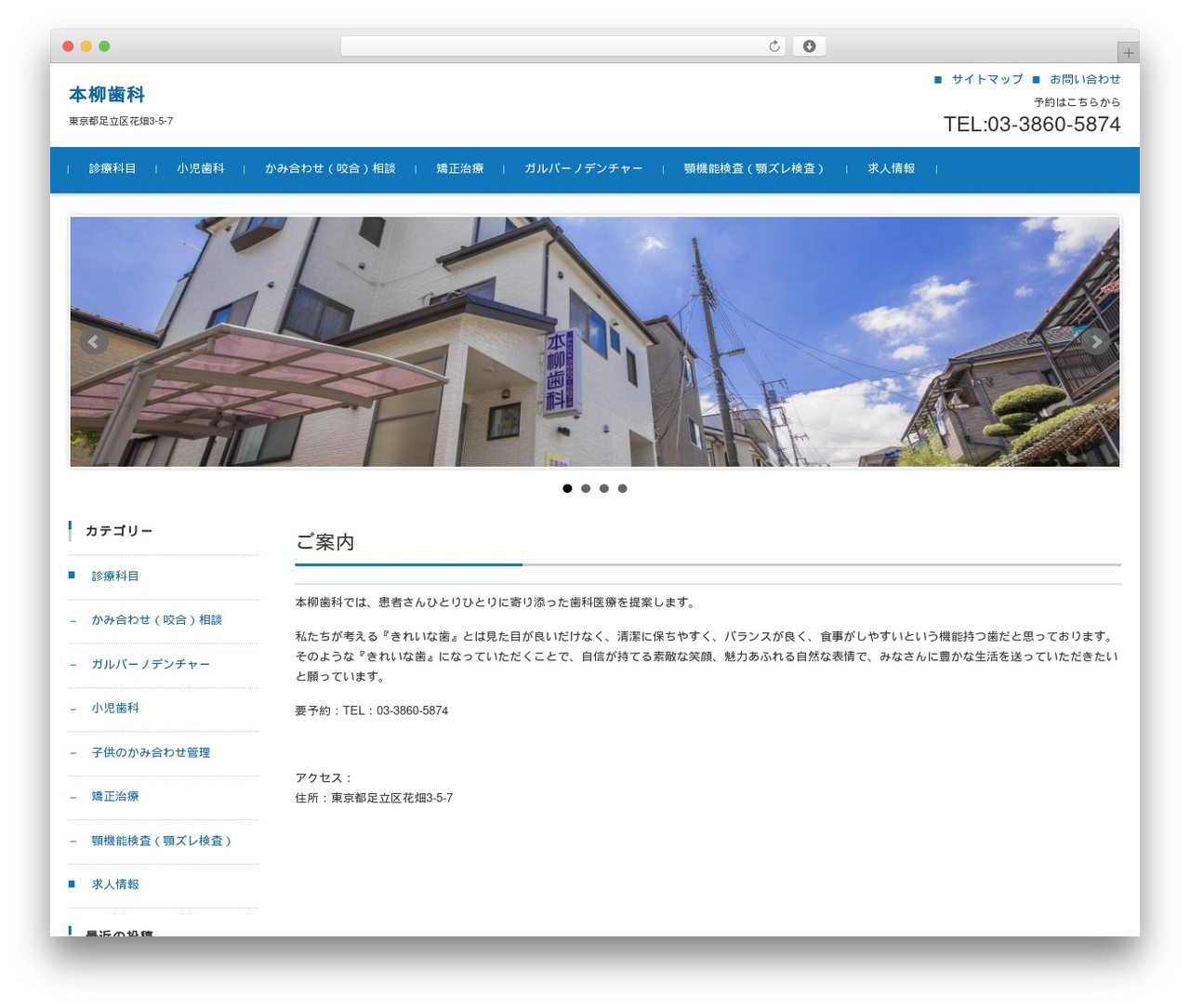Click the 住所：東京都足立区花畑3-5-7 line

375,799
